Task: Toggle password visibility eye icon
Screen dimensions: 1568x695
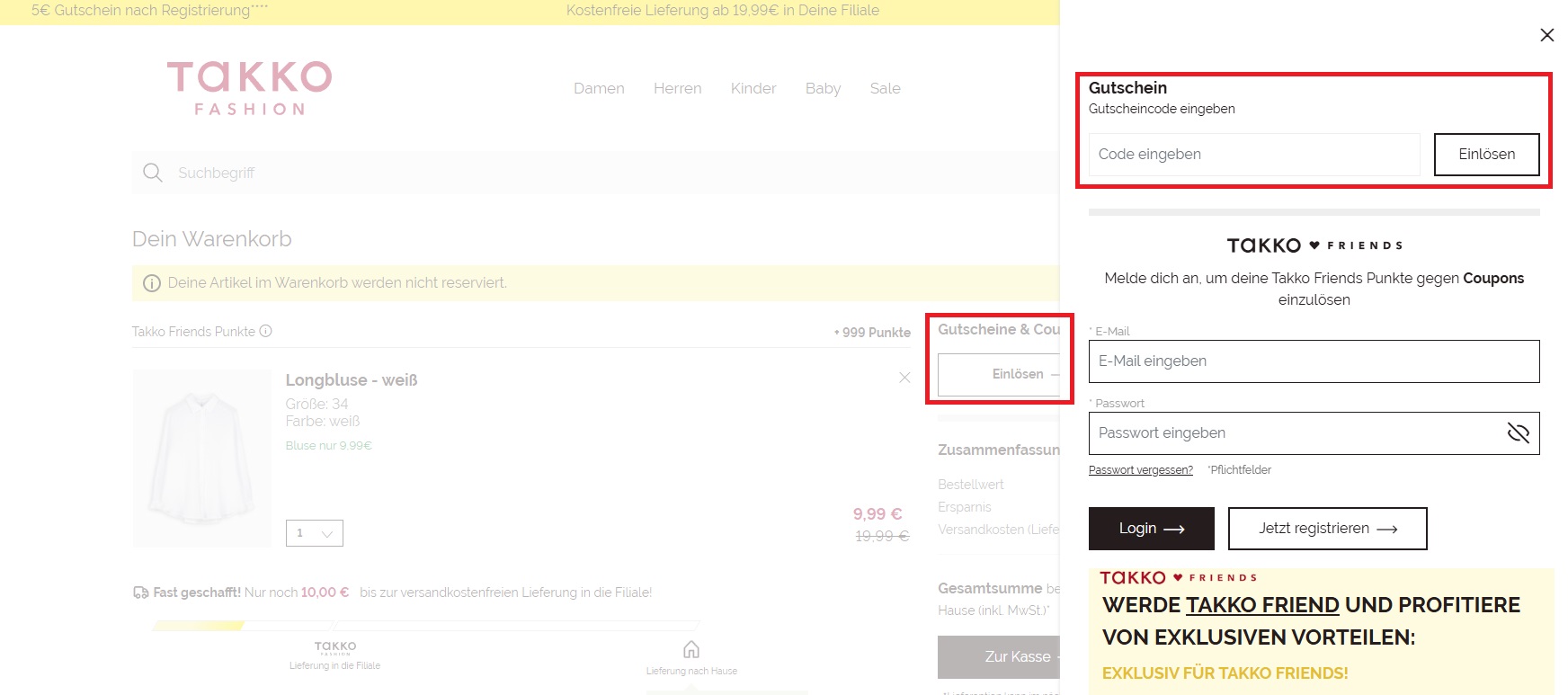Action: pyautogui.click(x=1518, y=433)
